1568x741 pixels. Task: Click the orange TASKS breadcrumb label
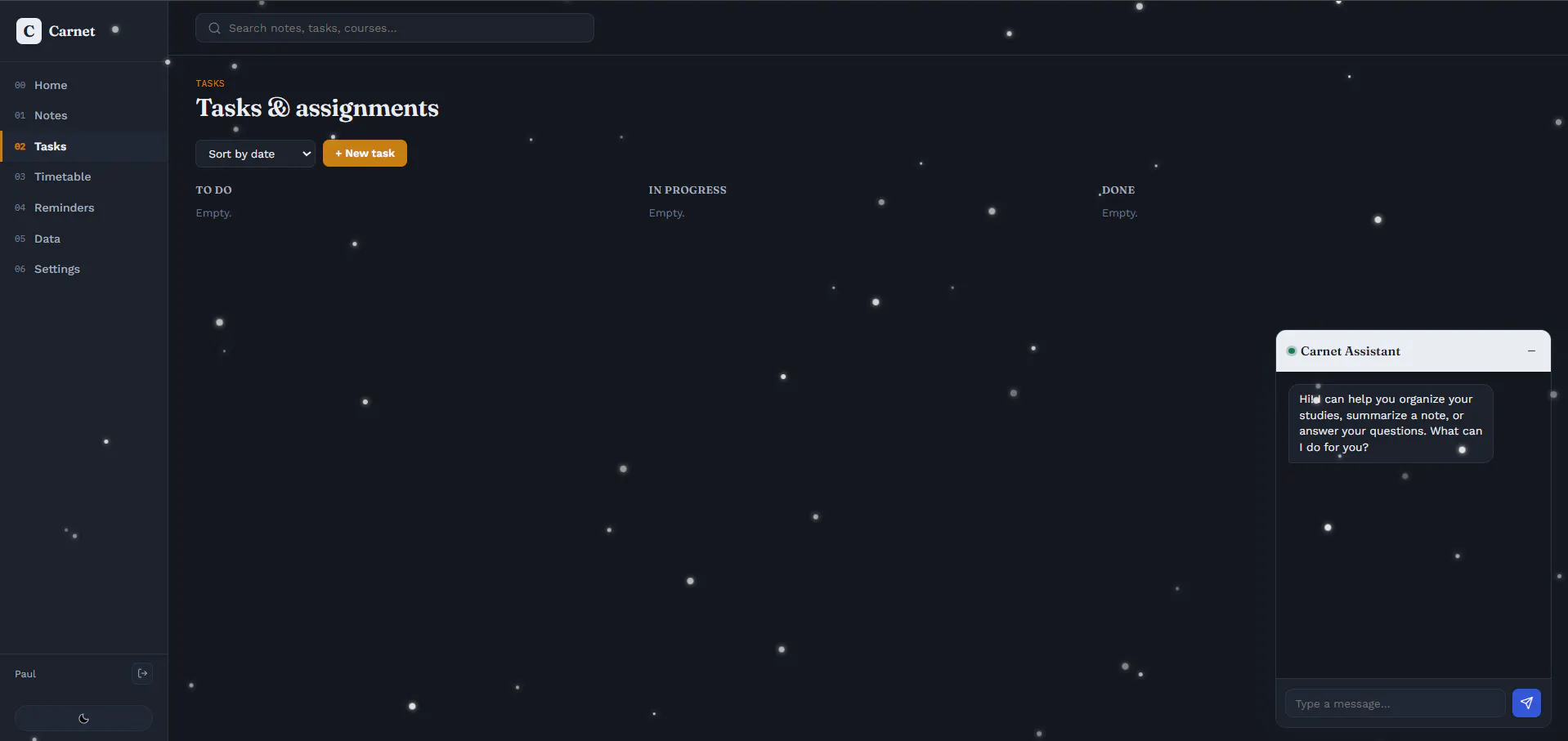[x=210, y=83]
